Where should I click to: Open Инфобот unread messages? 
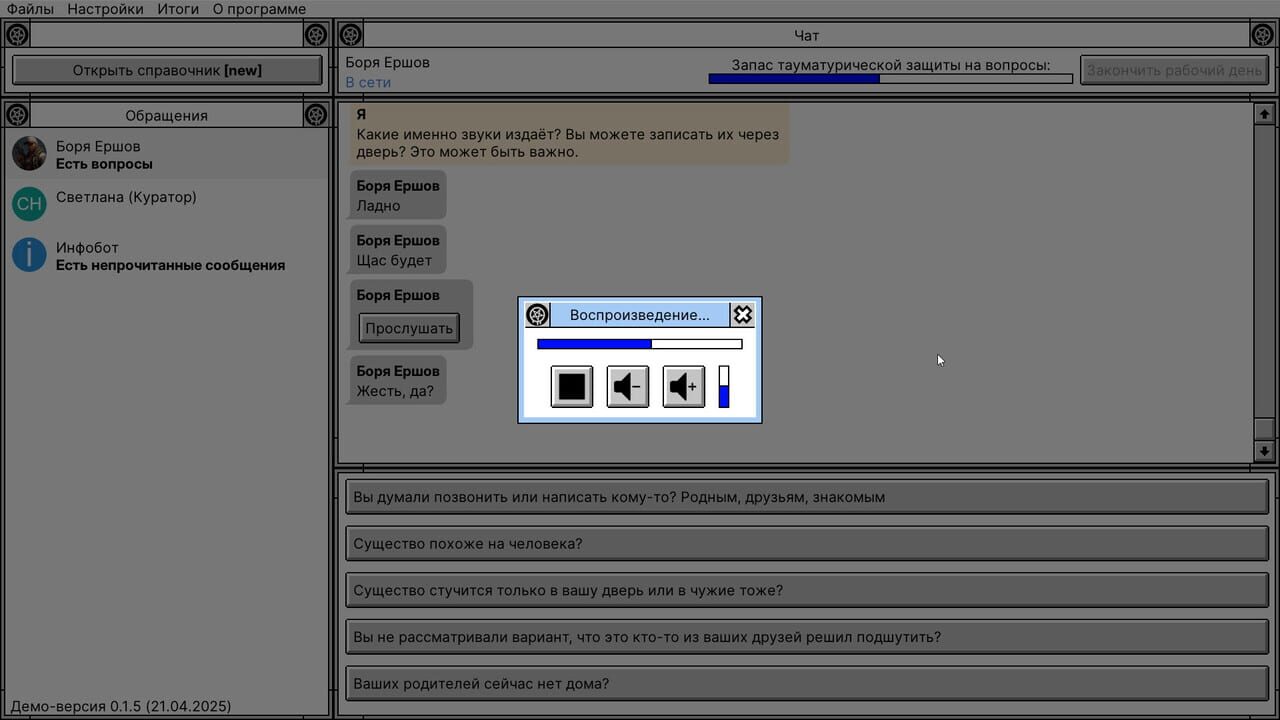pyautogui.click(x=170, y=256)
